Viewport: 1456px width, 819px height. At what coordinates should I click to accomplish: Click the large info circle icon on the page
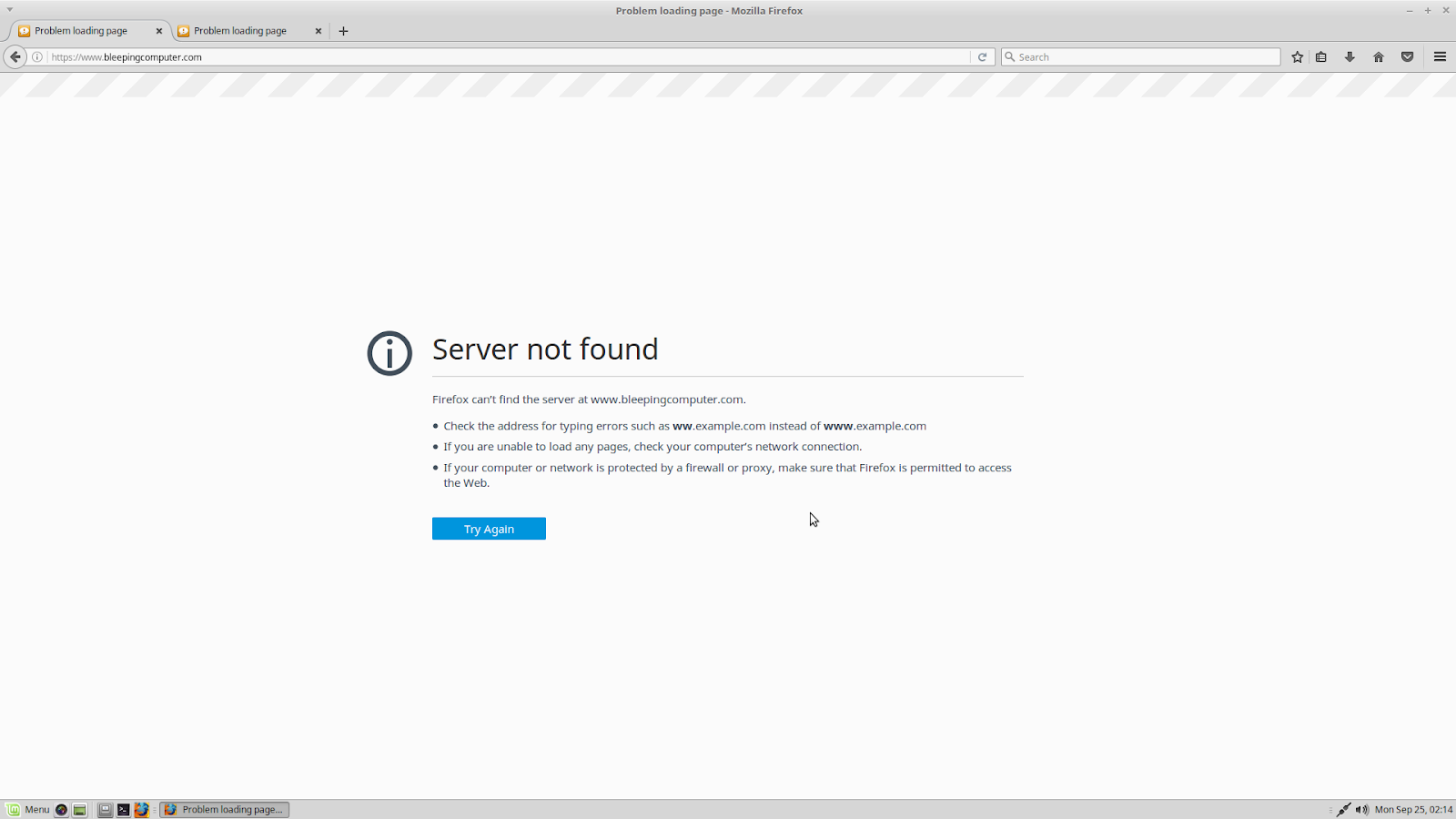(389, 353)
